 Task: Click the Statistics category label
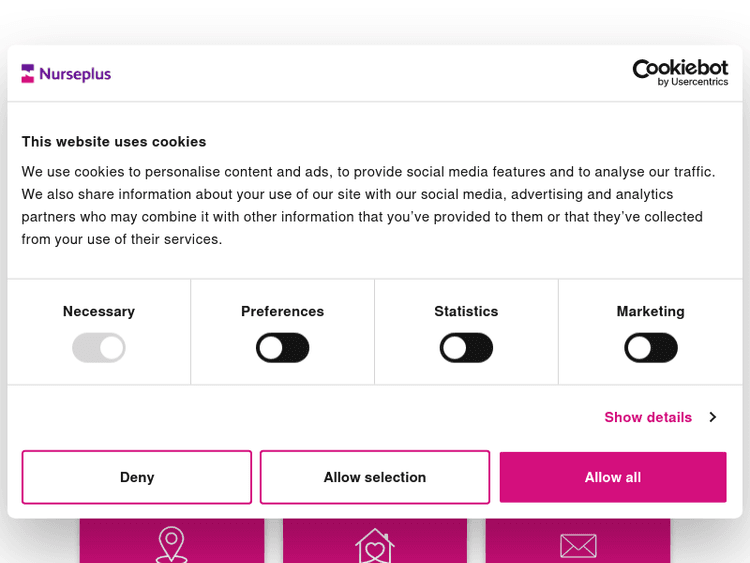pos(466,311)
